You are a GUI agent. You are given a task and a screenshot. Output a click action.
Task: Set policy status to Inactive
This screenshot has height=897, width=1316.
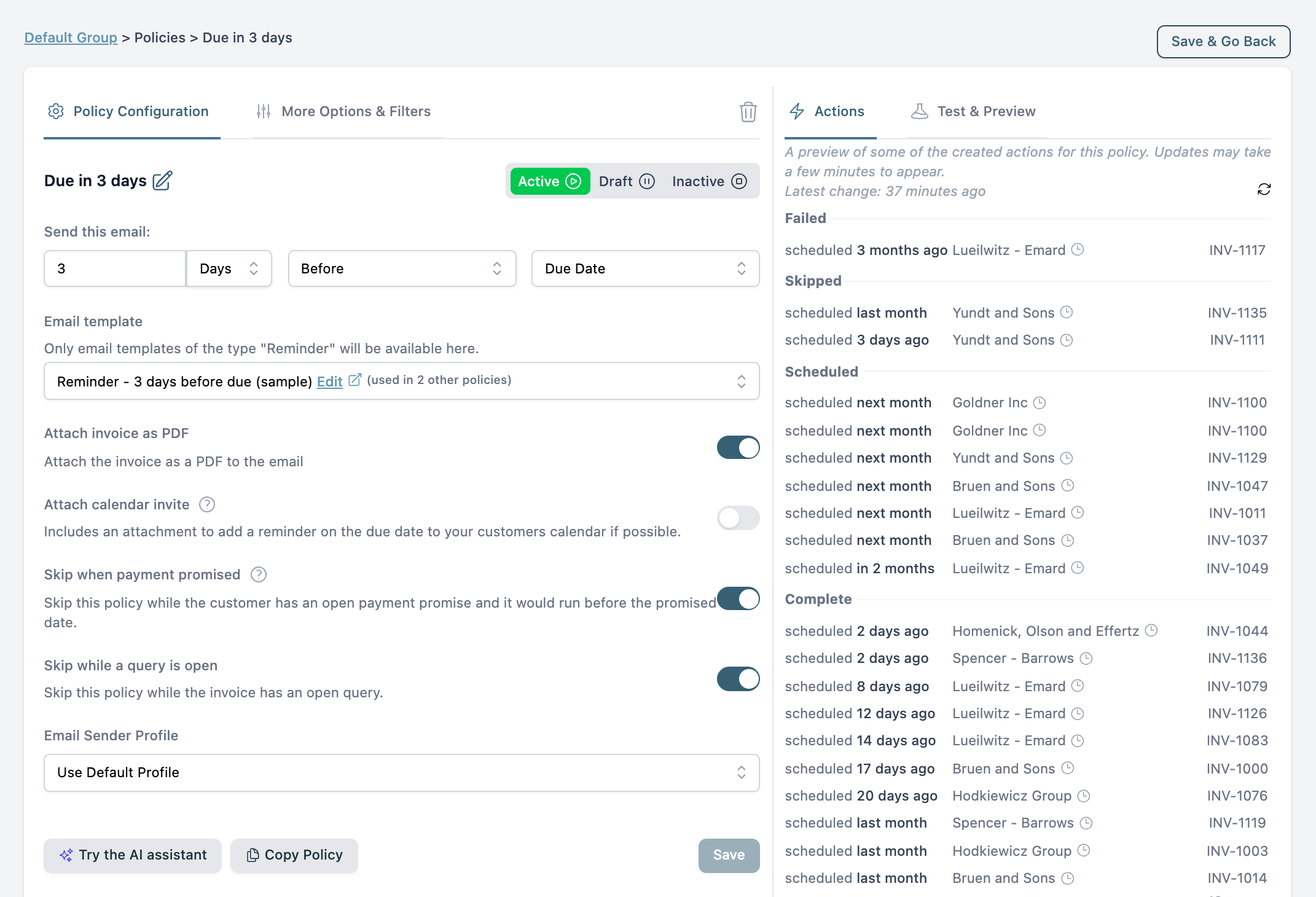click(x=710, y=181)
